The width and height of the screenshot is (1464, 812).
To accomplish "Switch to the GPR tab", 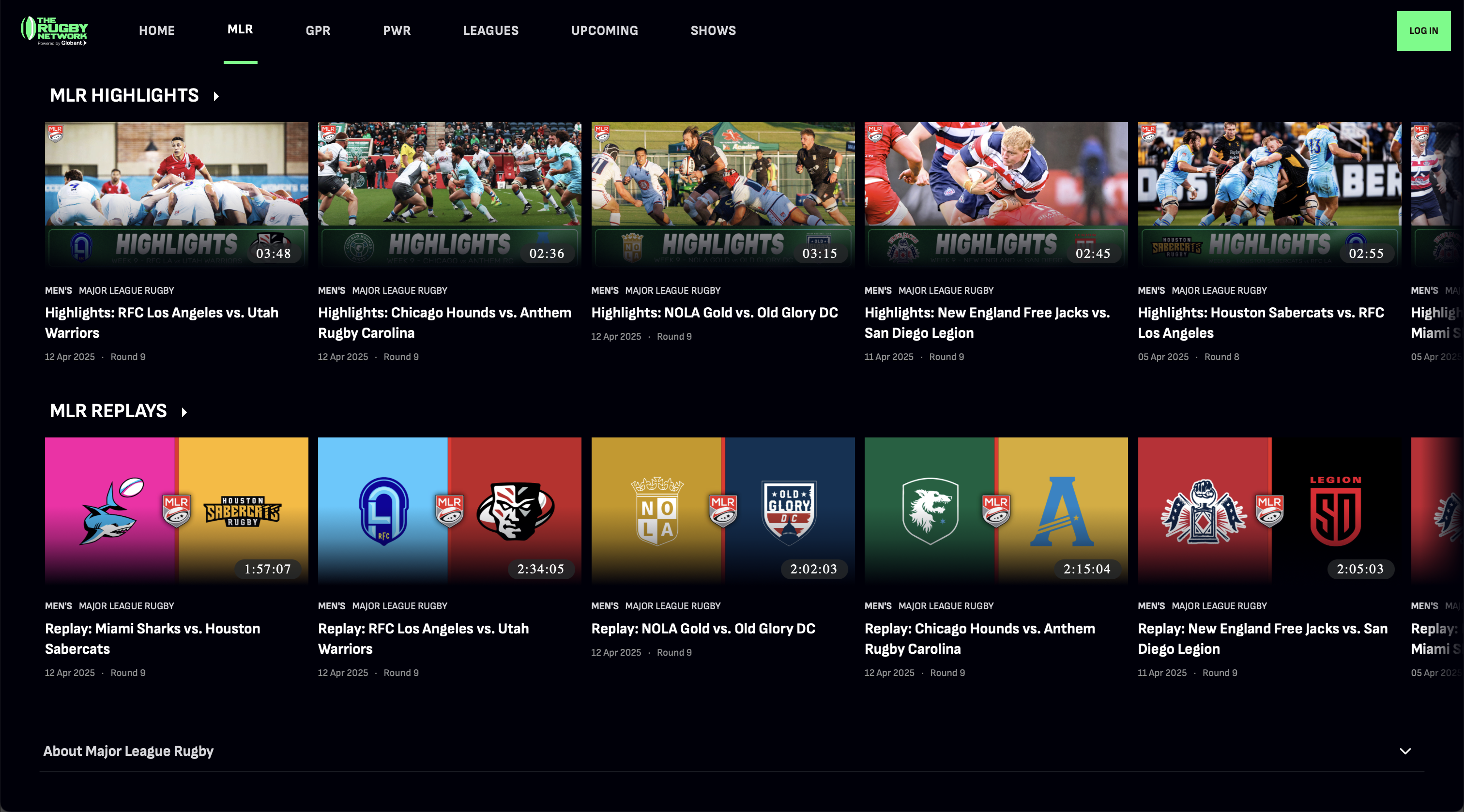I will point(318,30).
